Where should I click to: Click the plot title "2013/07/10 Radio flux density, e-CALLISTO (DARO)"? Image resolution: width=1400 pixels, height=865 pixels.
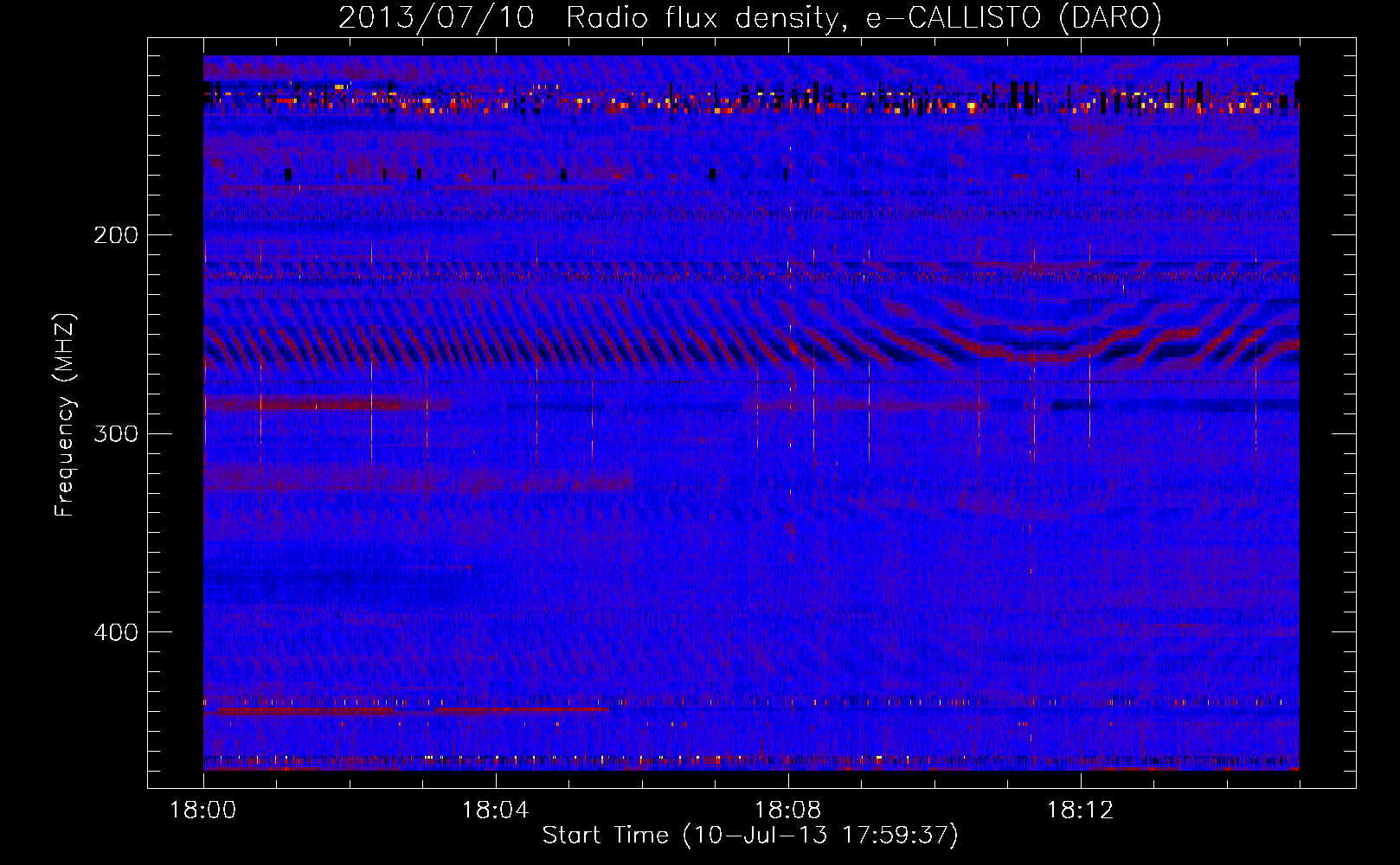coord(750,17)
